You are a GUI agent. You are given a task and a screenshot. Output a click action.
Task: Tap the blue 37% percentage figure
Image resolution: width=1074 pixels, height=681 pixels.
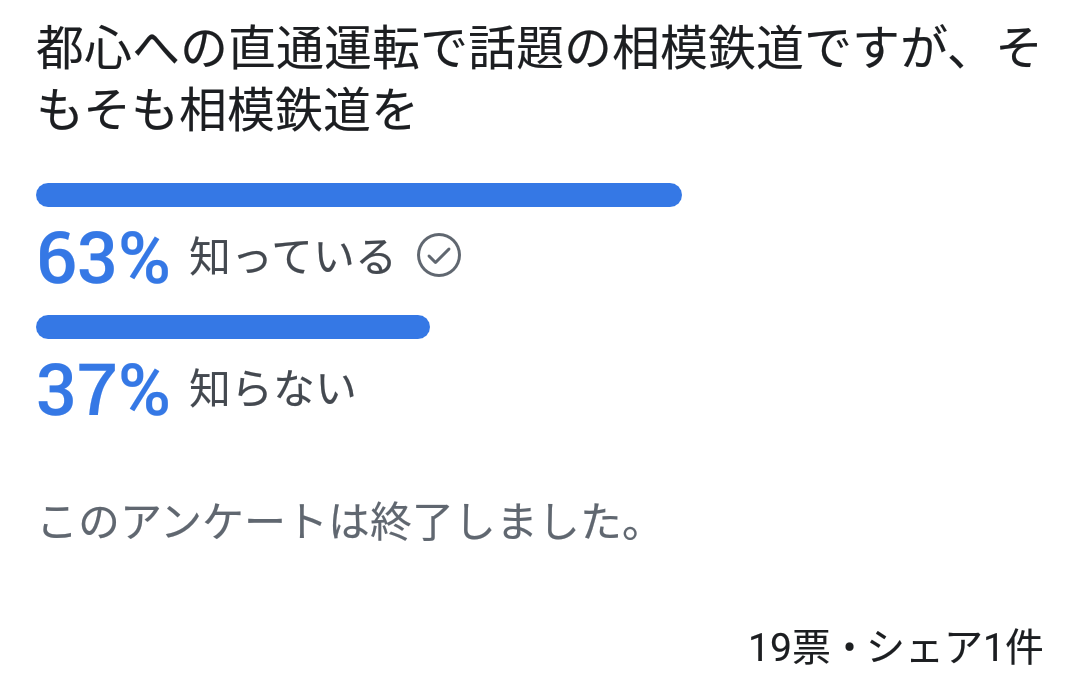pos(103,390)
